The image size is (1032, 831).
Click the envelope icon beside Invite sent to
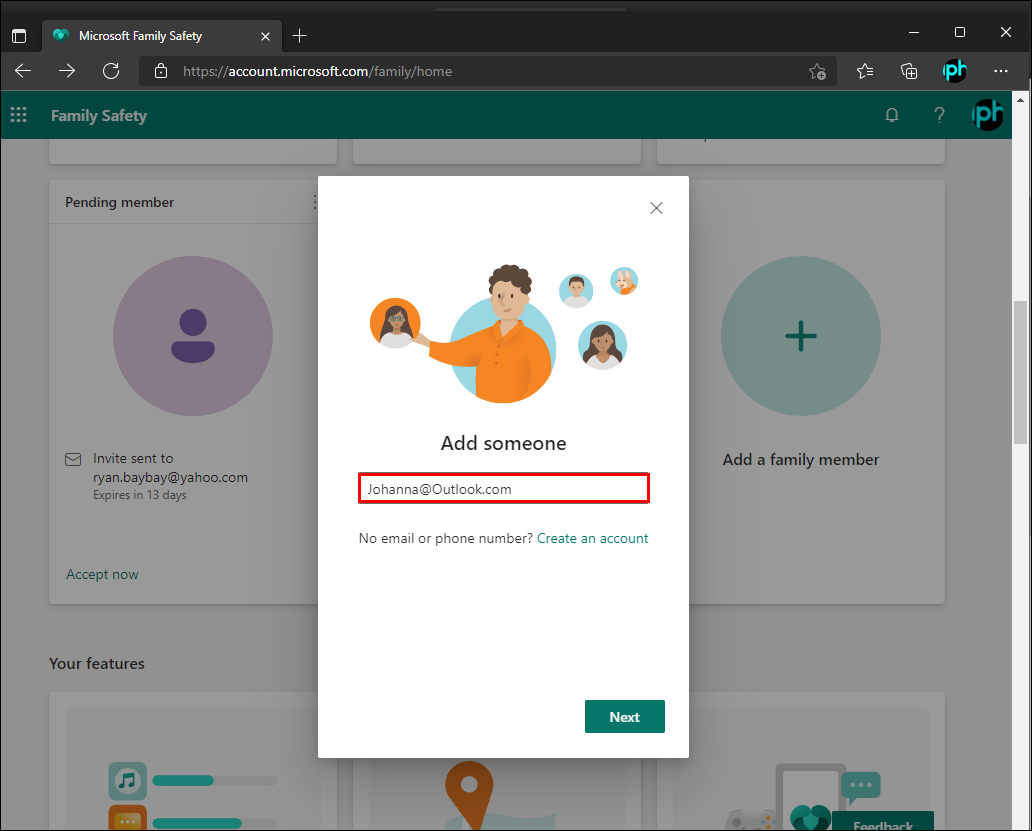coord(73,459)
